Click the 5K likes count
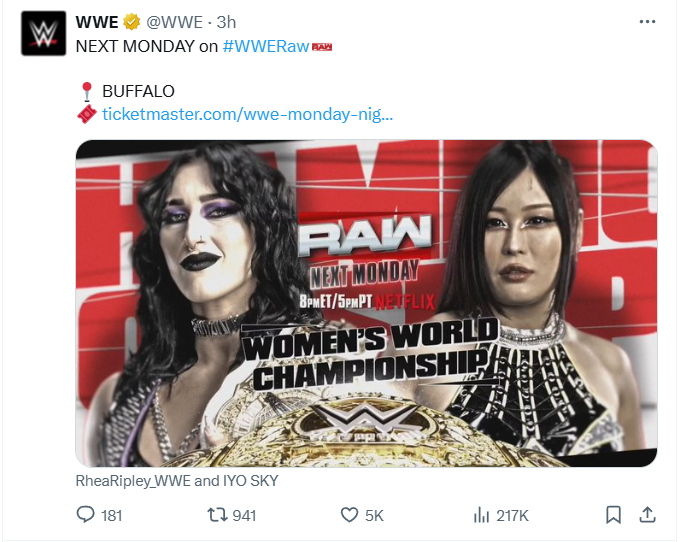Image resolution: width=697 pixels, height=542 pixels. pyautogui.click(x=374, y=515)
